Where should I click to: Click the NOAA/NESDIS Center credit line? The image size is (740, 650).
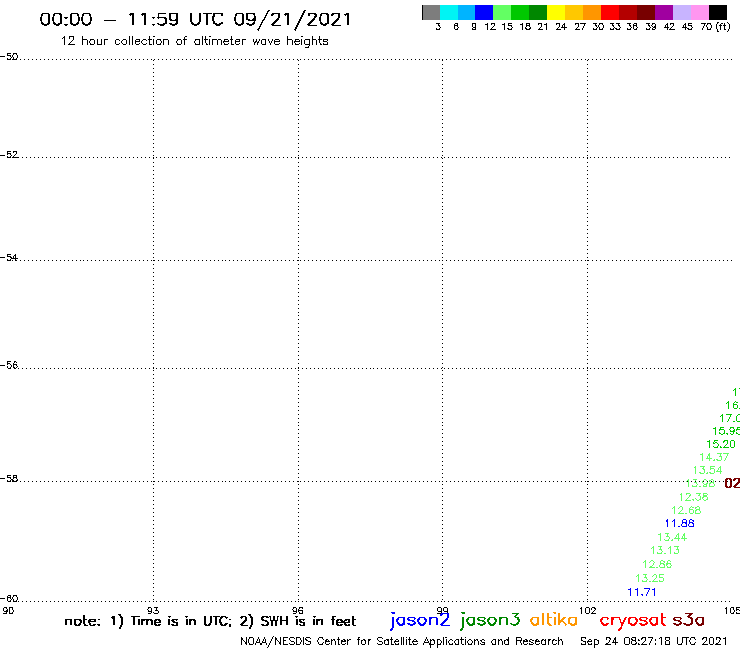click(x=402, y=642)
